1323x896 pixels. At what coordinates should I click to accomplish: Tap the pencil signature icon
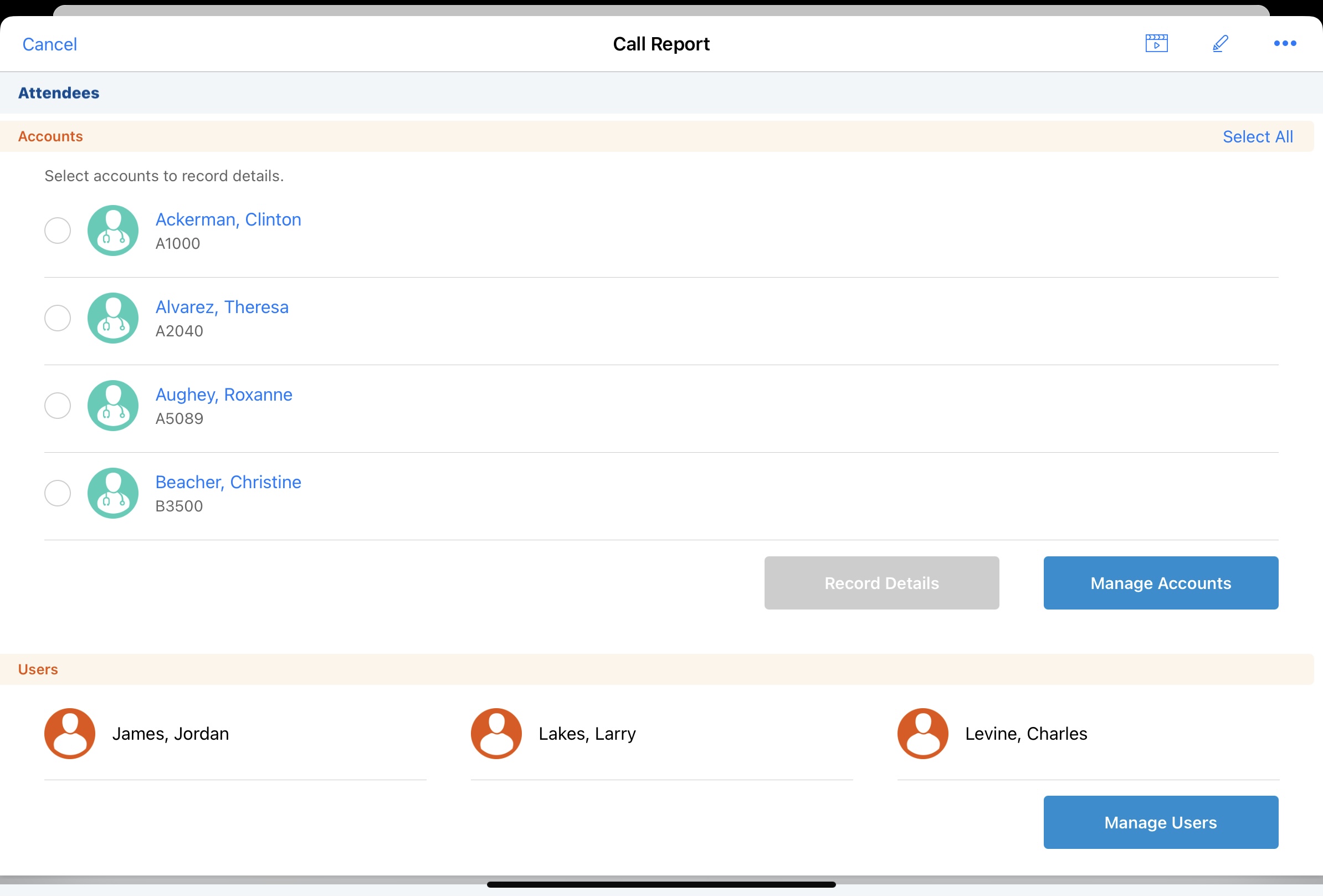pos(1220,43)
